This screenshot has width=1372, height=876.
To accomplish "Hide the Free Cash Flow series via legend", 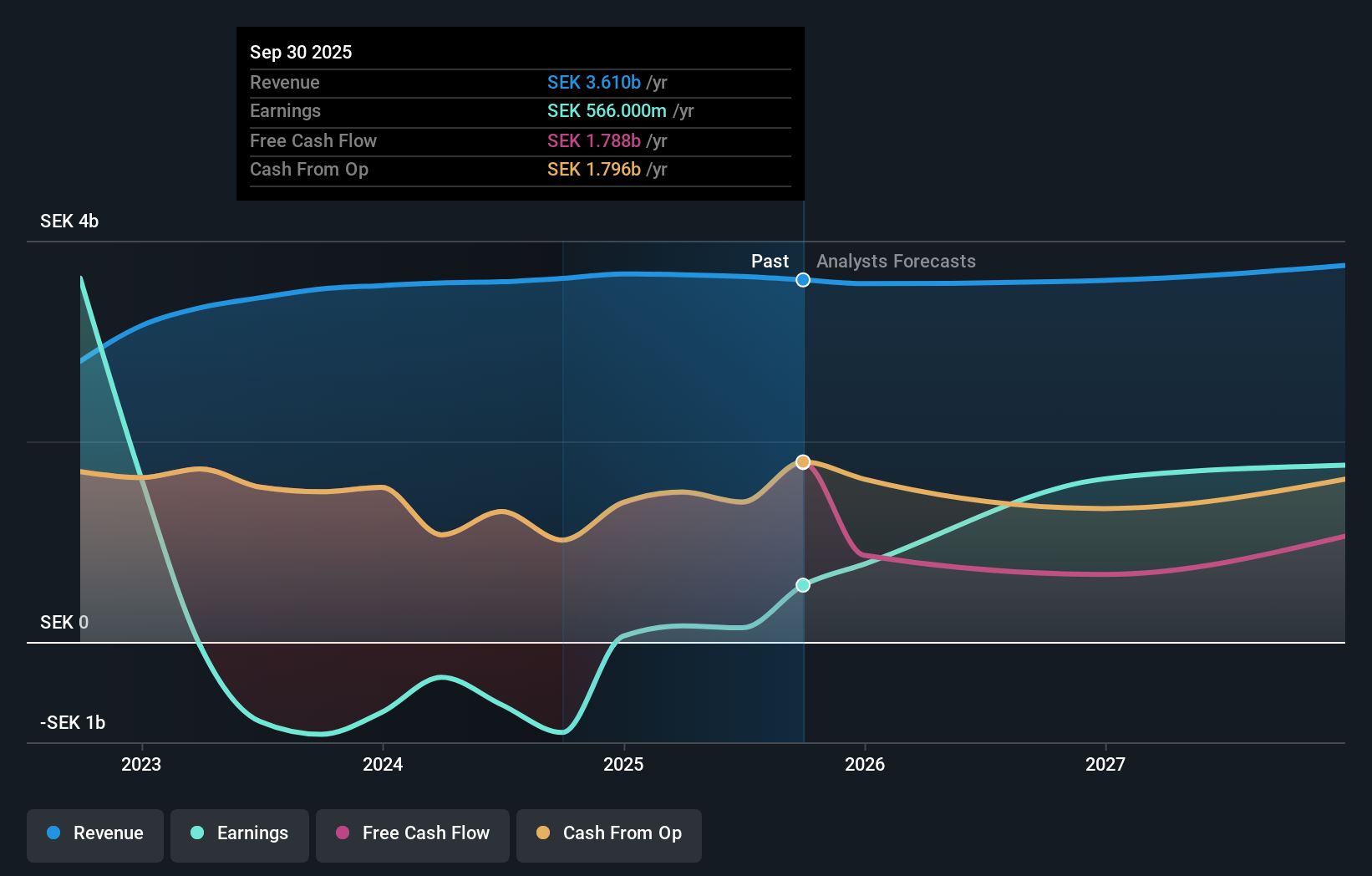I will pyautogui.click(x=412, y=833).
